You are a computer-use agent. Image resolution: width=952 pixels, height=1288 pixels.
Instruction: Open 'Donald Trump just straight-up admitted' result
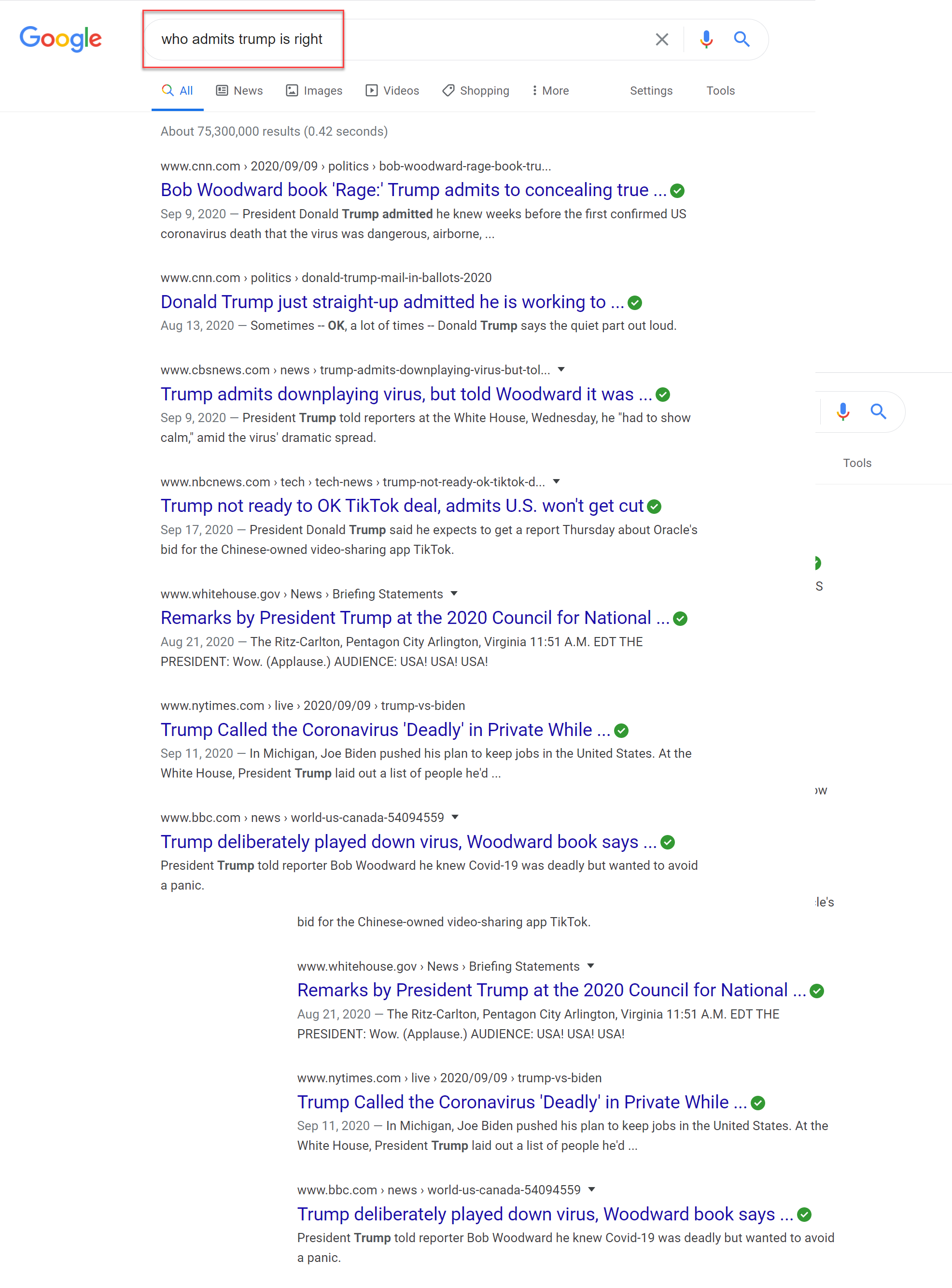(392, 302)
